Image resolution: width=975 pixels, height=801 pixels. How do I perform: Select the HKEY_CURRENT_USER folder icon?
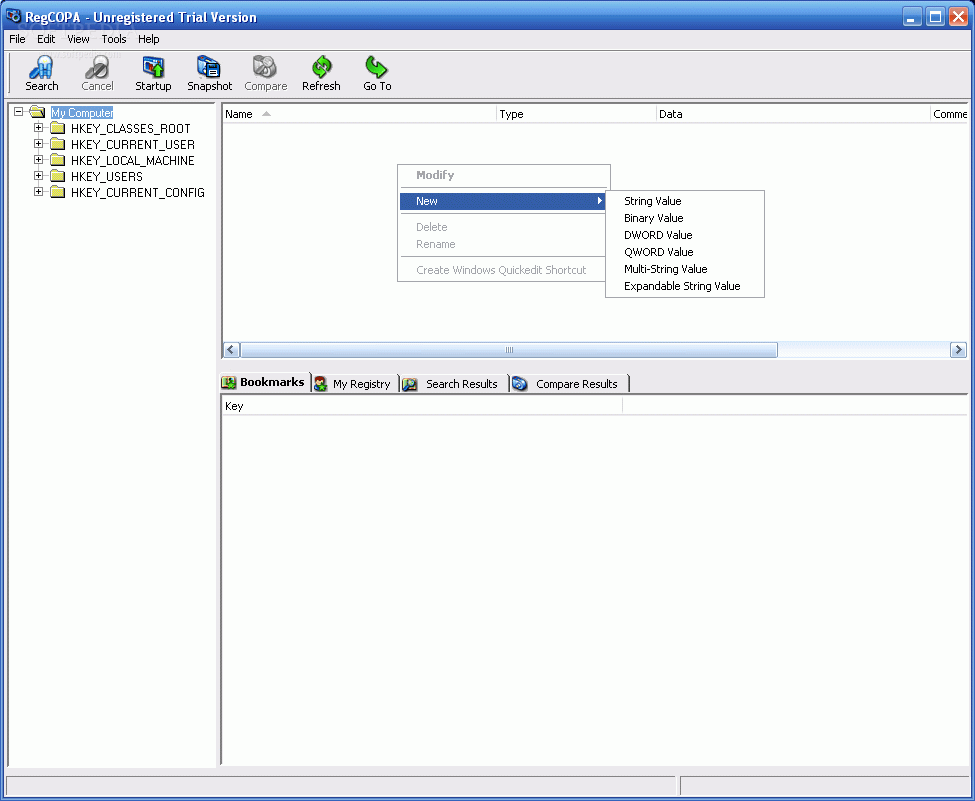tap(58, 144)
